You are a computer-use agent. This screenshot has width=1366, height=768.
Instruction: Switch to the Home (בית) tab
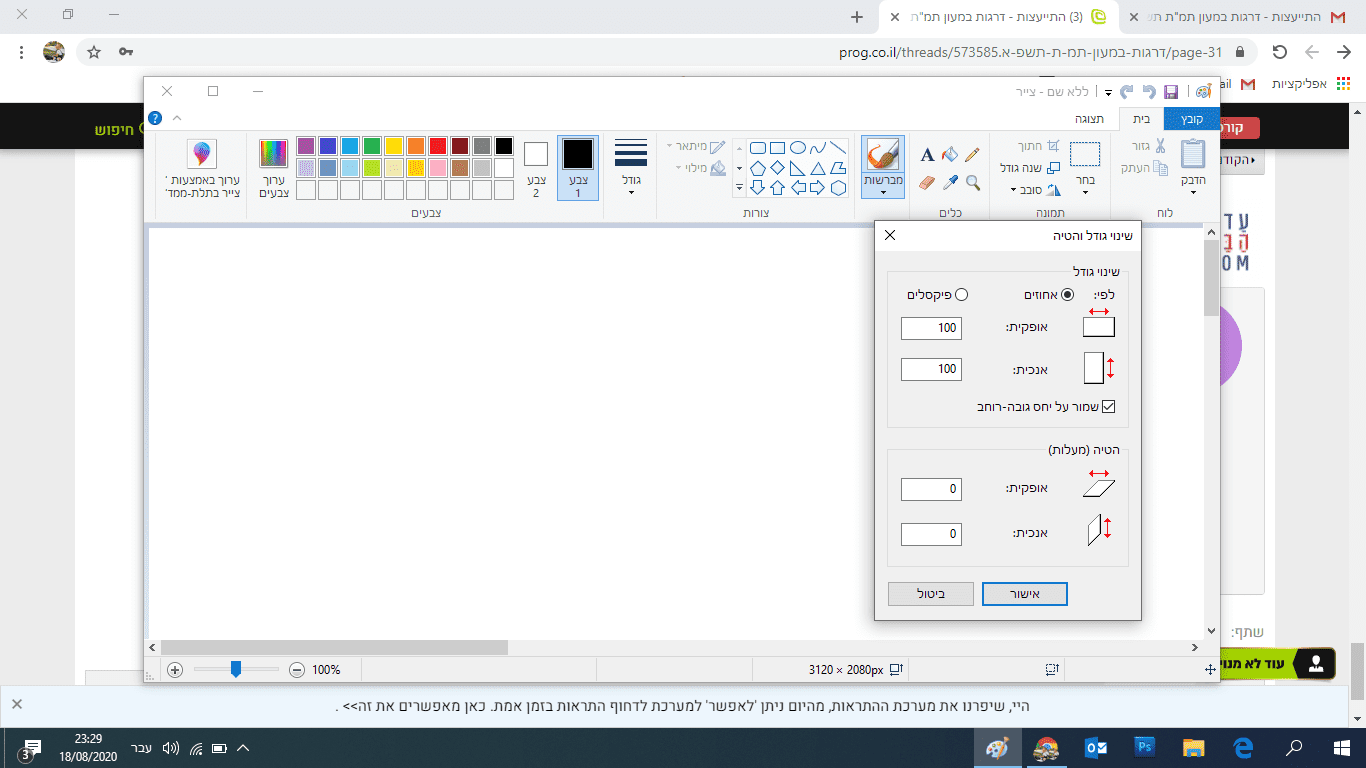[x=1142, y=119]
